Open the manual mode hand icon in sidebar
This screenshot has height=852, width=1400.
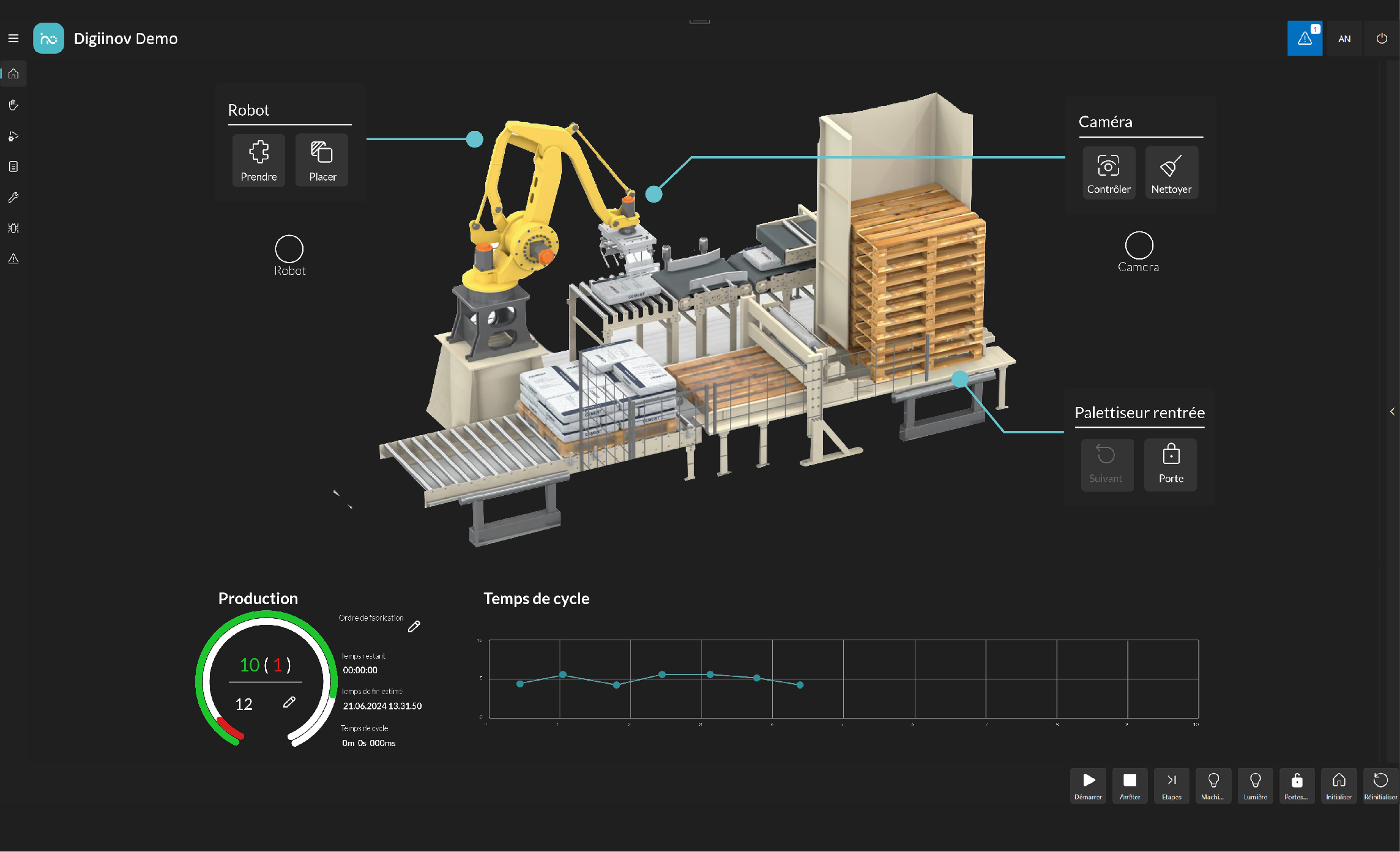coord(13,105)
